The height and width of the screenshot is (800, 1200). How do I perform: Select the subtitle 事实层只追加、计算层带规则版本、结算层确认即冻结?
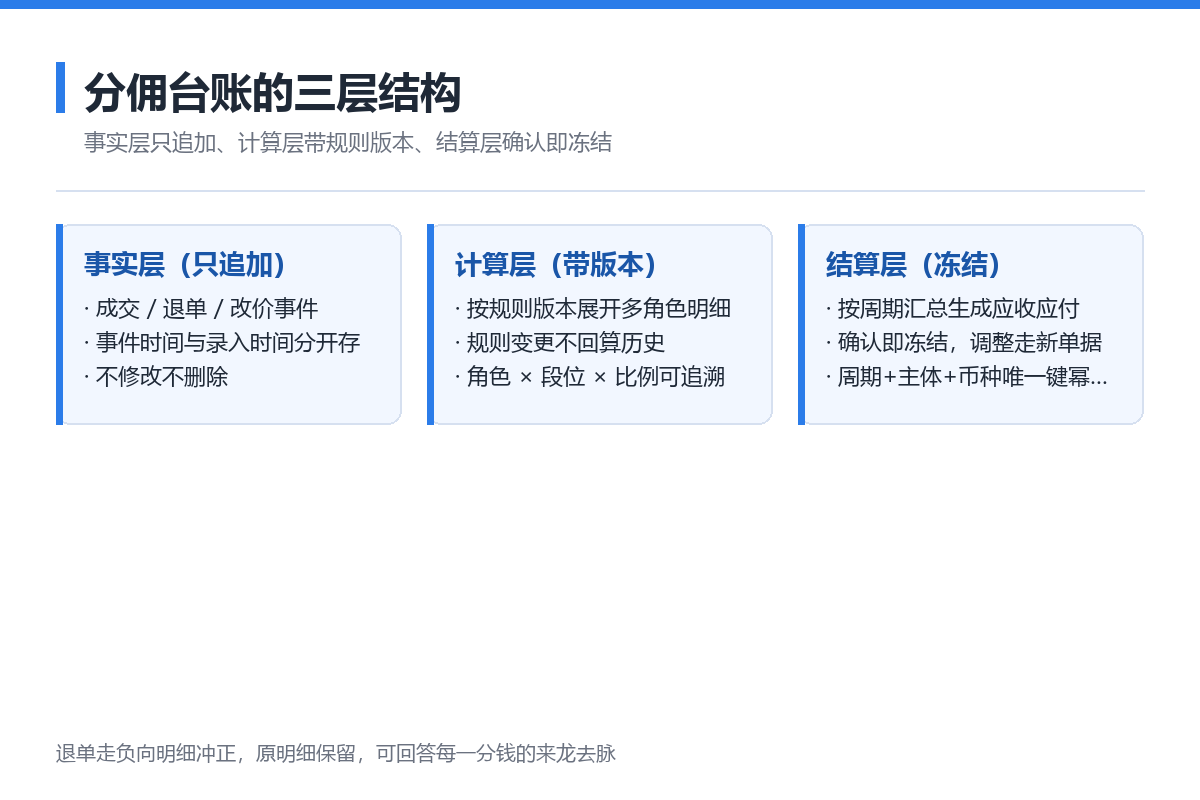(348, 142)
